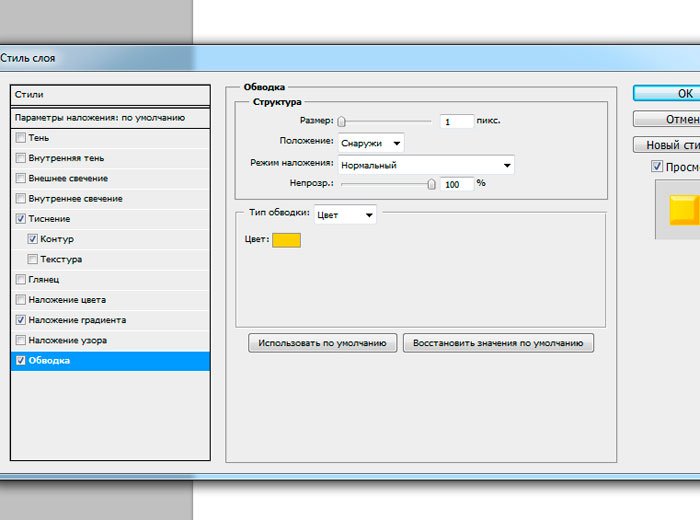
Task: Click the Непрозр. opacity slider handle
Action: [x=431, y=184]
